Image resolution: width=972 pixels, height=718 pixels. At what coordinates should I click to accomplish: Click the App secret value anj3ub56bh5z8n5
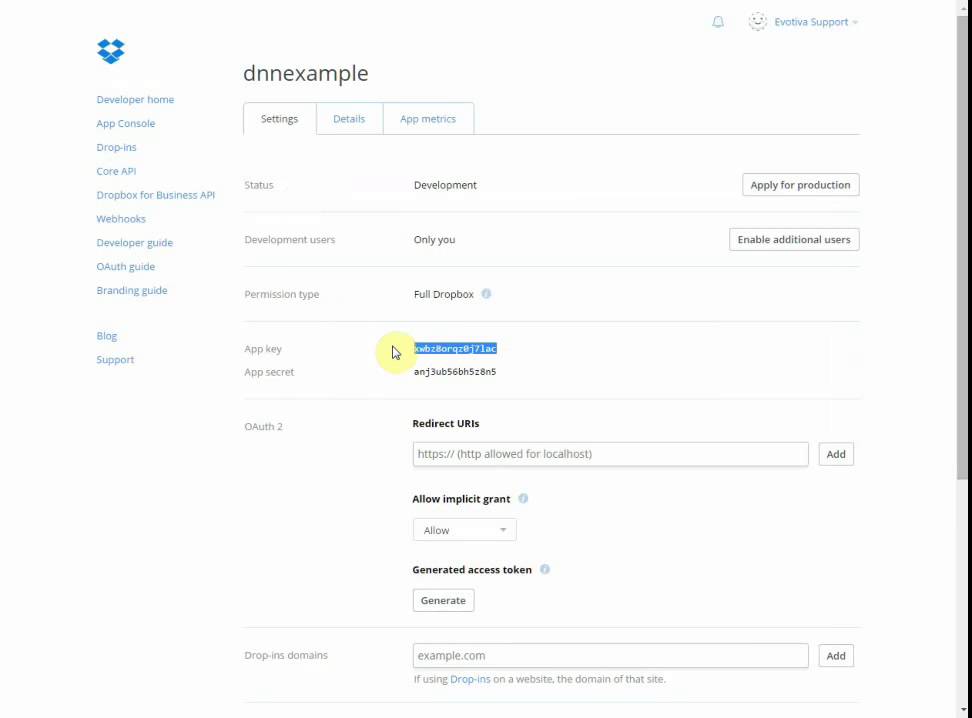tap(455, 372)
